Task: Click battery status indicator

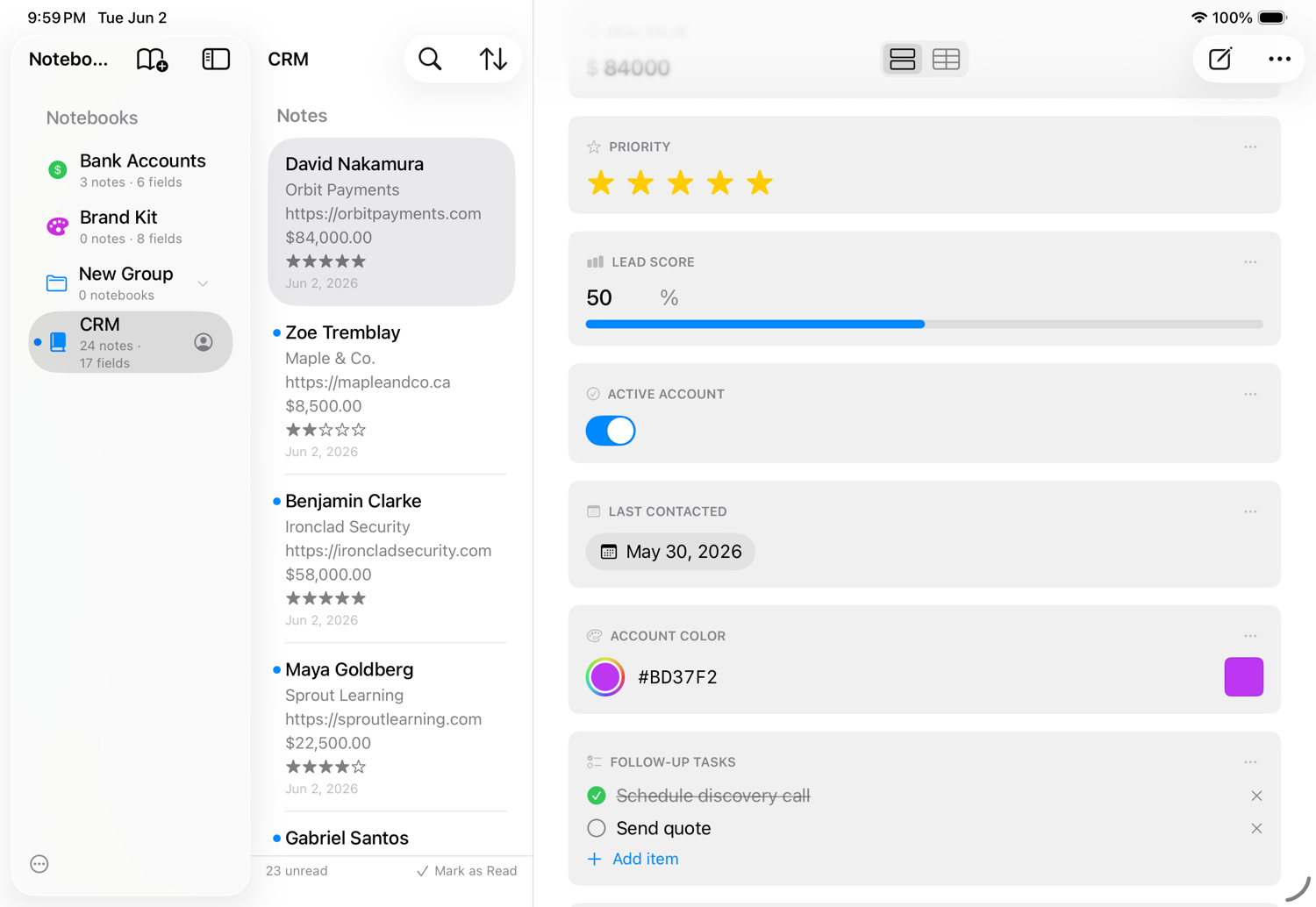Action: click(1272, 18)
